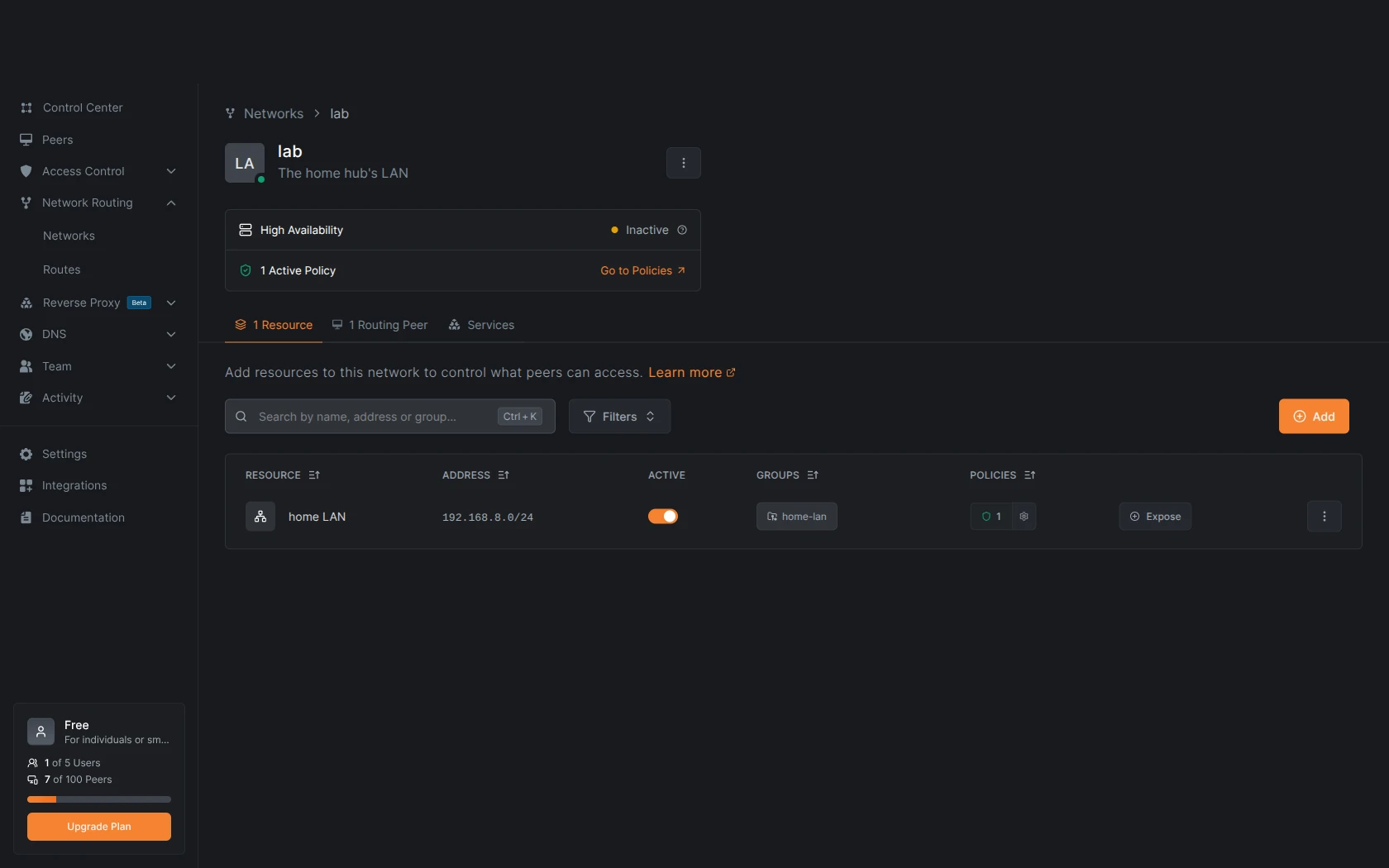
Task: Click the policy settings gear for home LAN
Action: point(1024,517)
